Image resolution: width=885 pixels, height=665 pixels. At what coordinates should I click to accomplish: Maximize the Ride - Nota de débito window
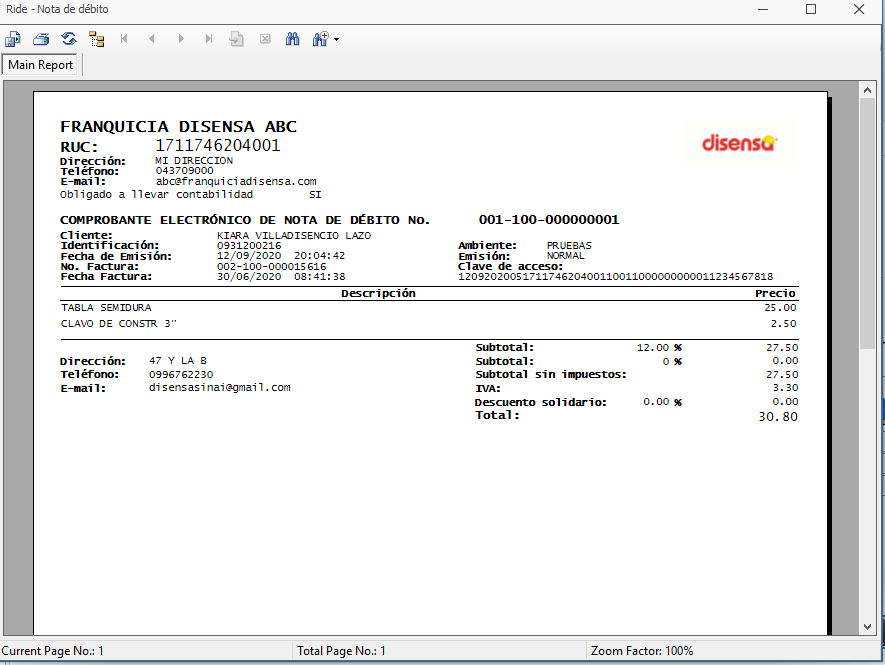811,9
